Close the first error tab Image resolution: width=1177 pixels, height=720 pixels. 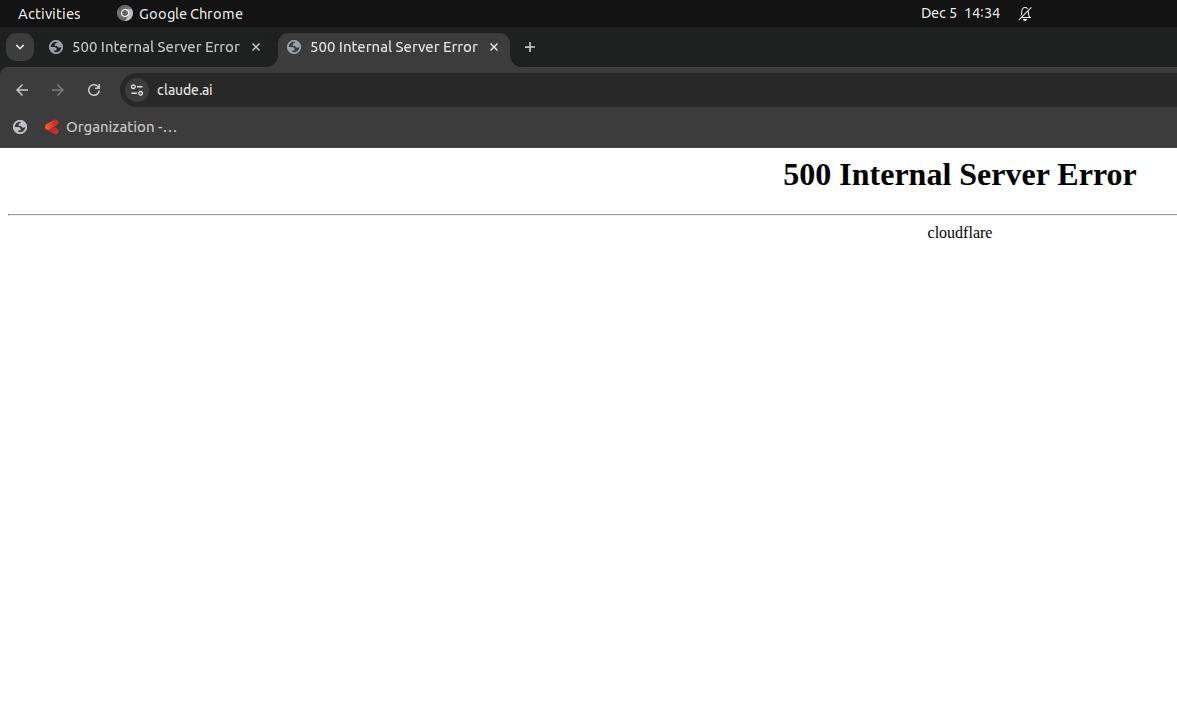pos(255,47)
